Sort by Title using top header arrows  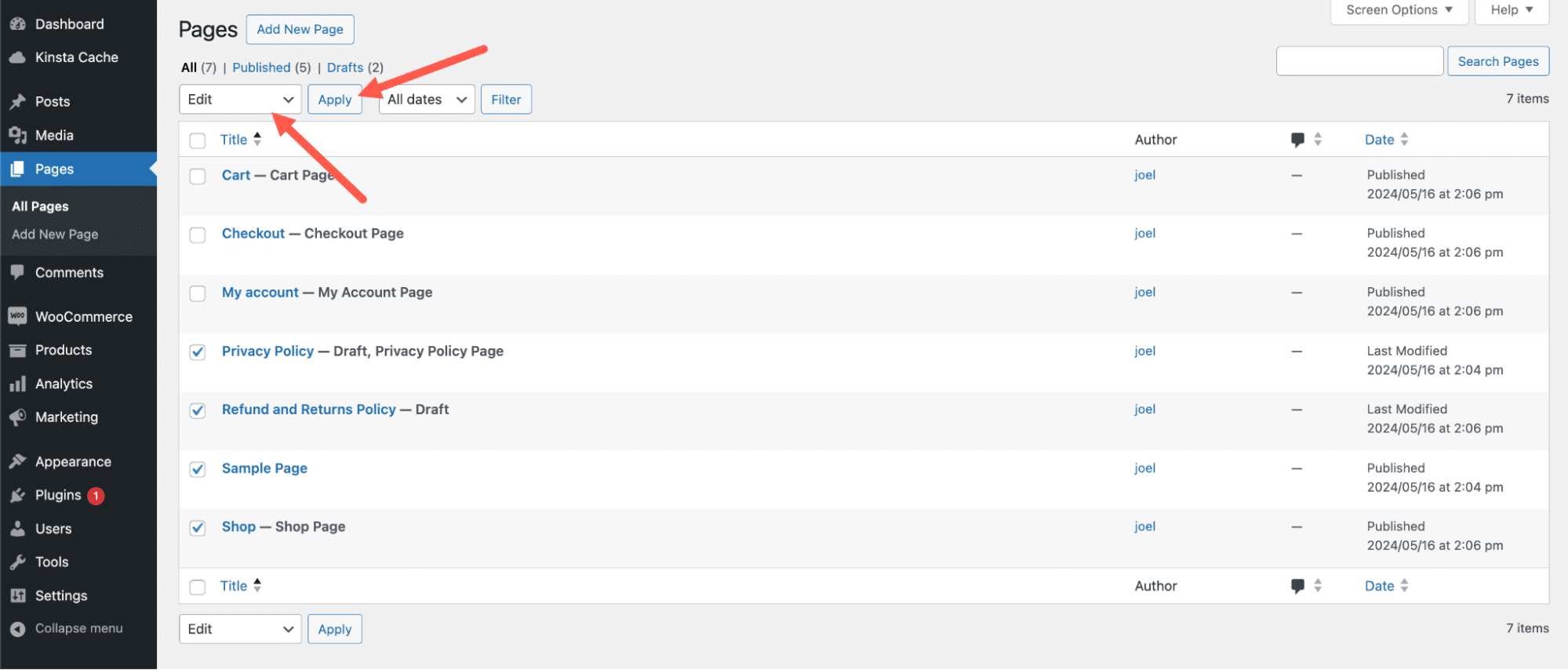pos(257,139)
